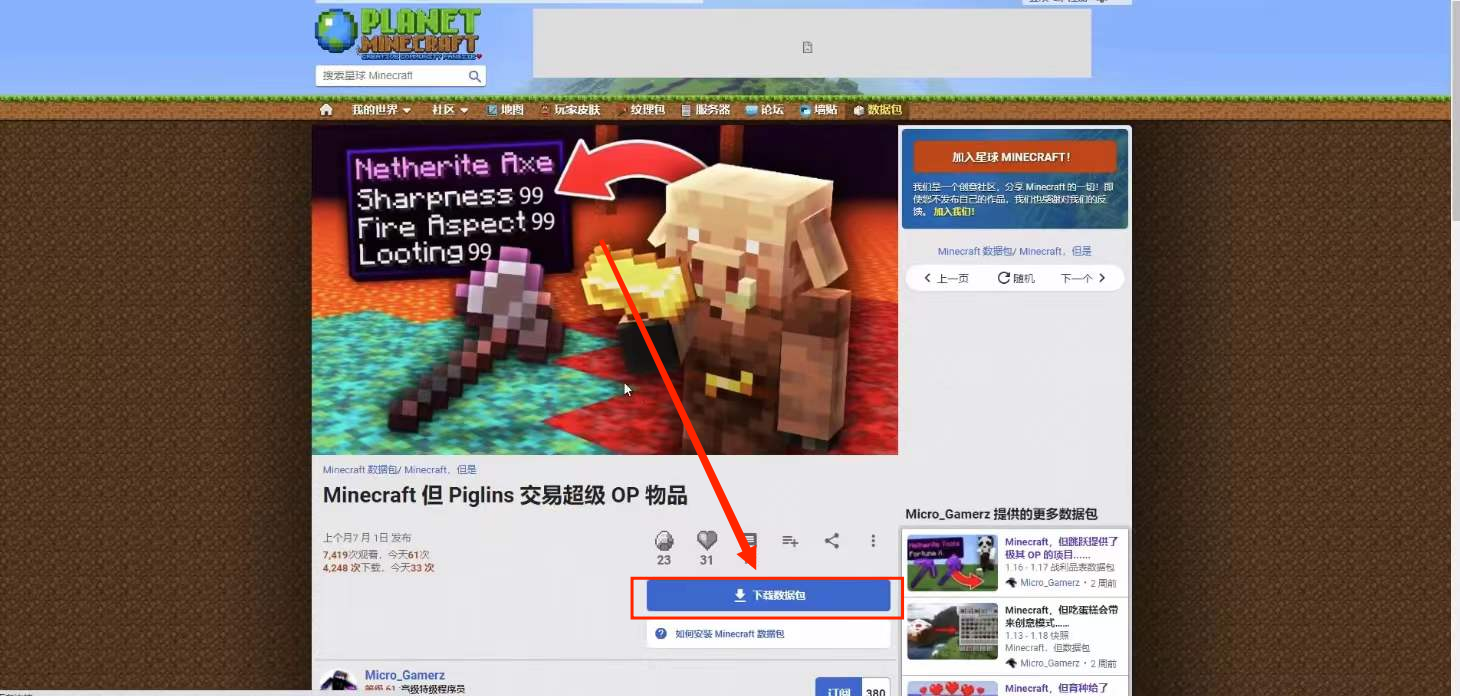Click the Planet Minecraft logo

398,34
